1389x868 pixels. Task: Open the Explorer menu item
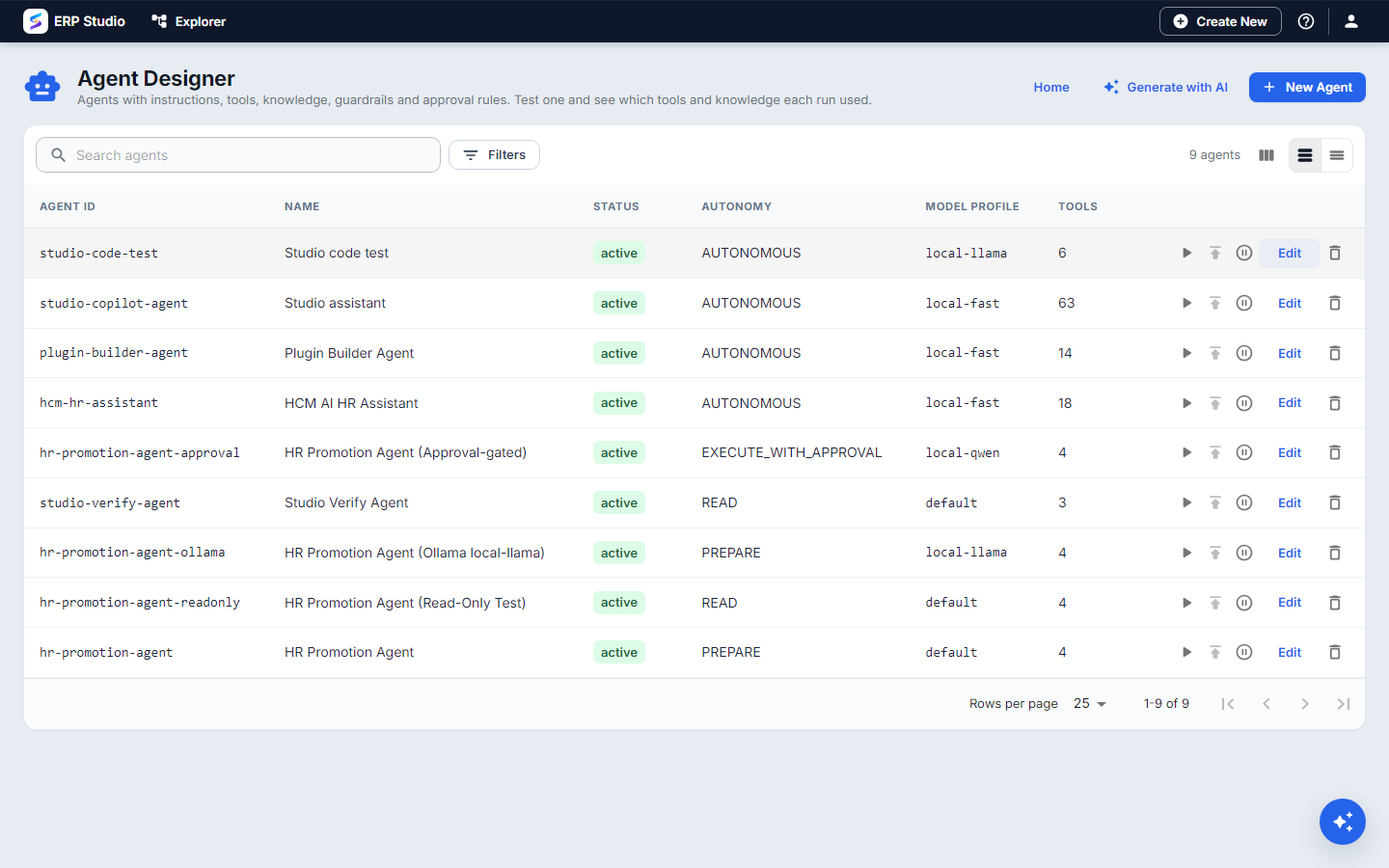[x=189, y=21]
